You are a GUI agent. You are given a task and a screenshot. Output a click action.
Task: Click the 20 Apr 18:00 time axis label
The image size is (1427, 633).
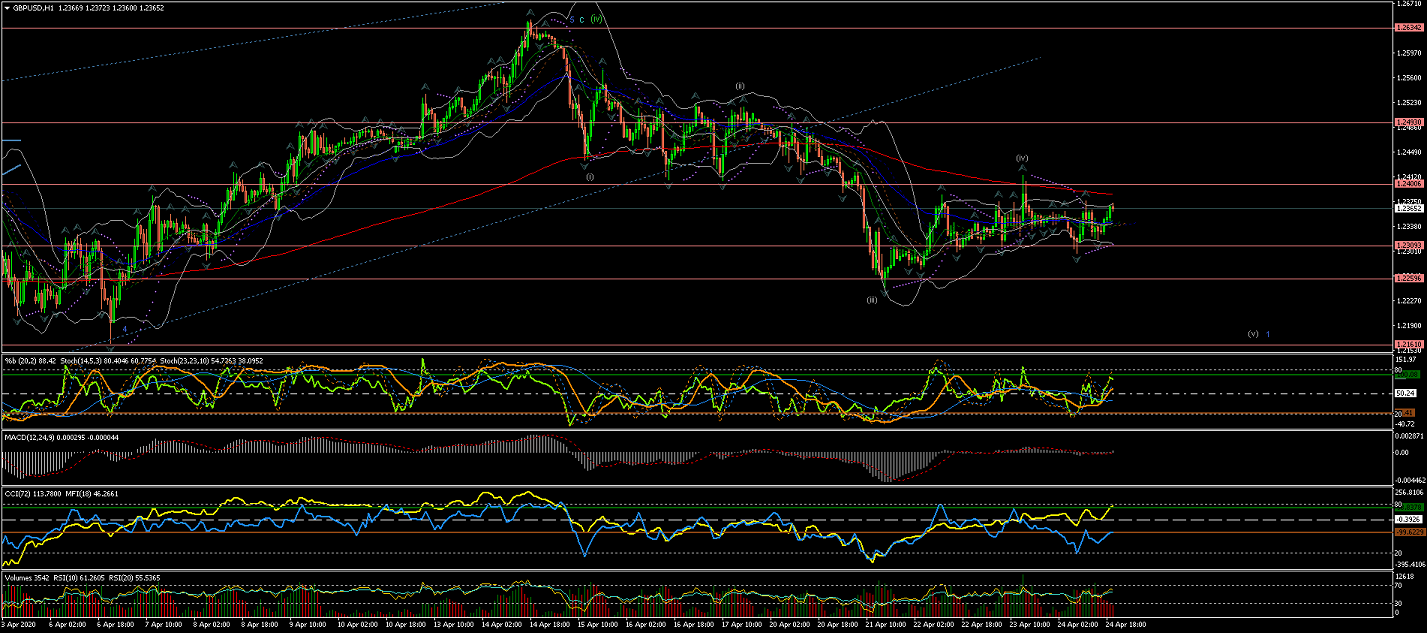(836, 624)
